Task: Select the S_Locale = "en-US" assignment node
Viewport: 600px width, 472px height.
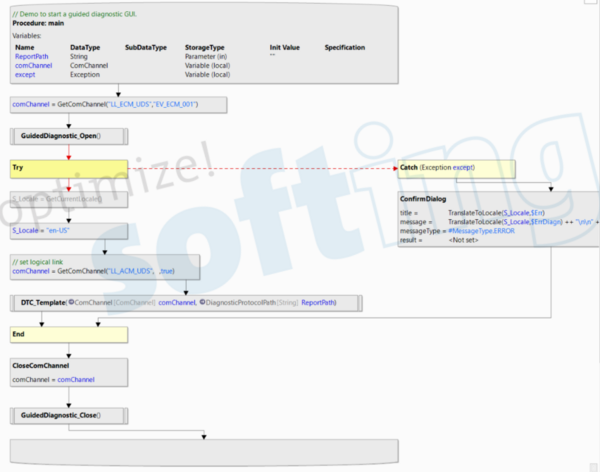Action: [69, 231]
